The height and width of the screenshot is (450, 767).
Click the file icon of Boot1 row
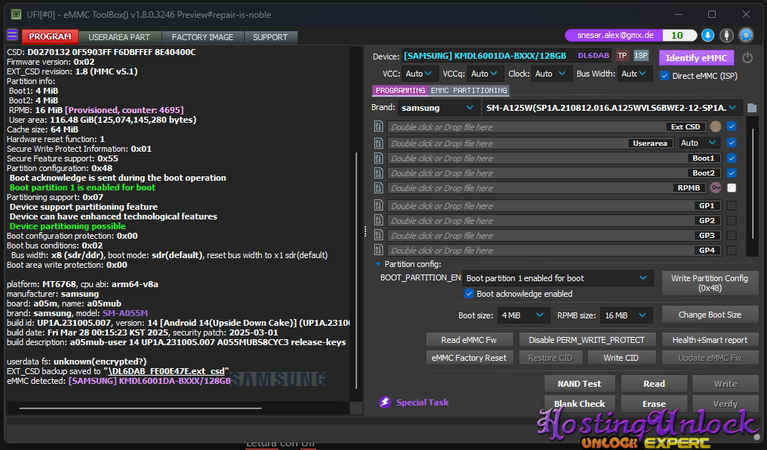click(379, 158)
